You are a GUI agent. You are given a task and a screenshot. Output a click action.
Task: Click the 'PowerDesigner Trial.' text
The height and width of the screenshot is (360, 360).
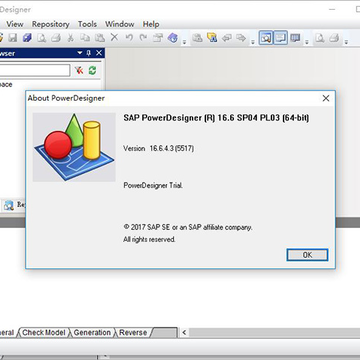tap(153, 185)
